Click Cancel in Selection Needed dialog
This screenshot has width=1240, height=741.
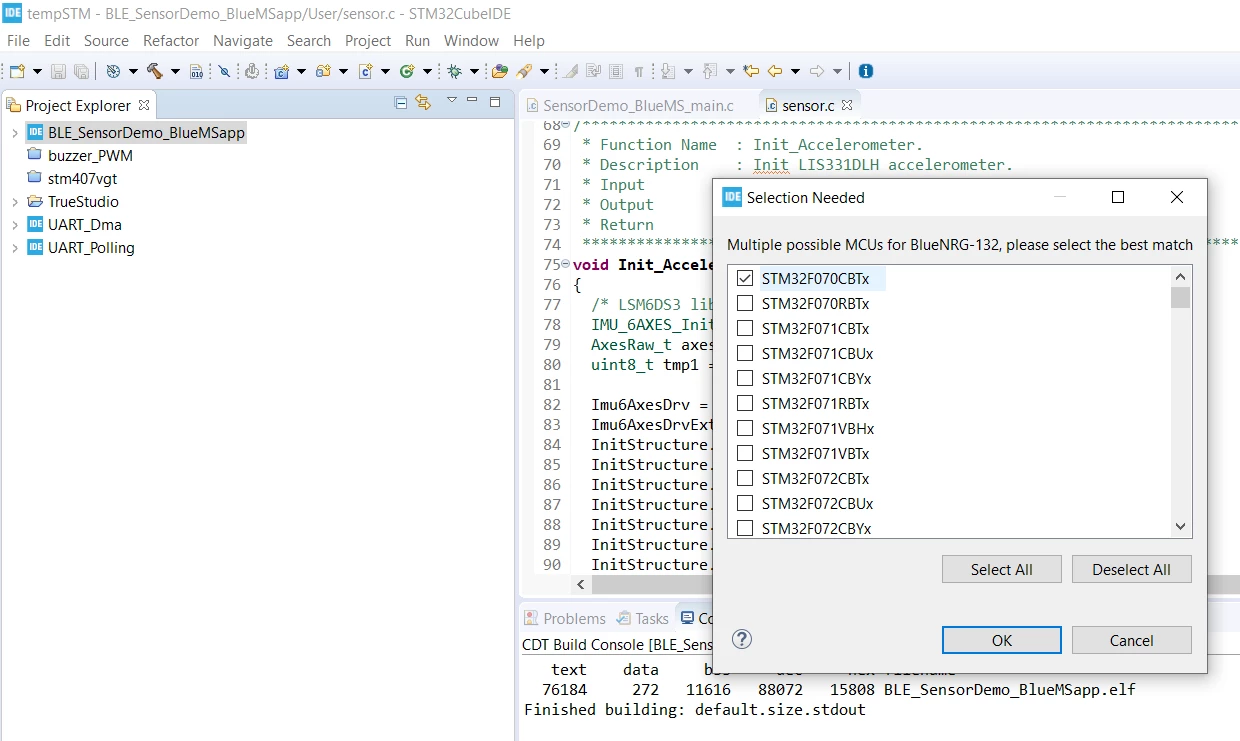1131,640
